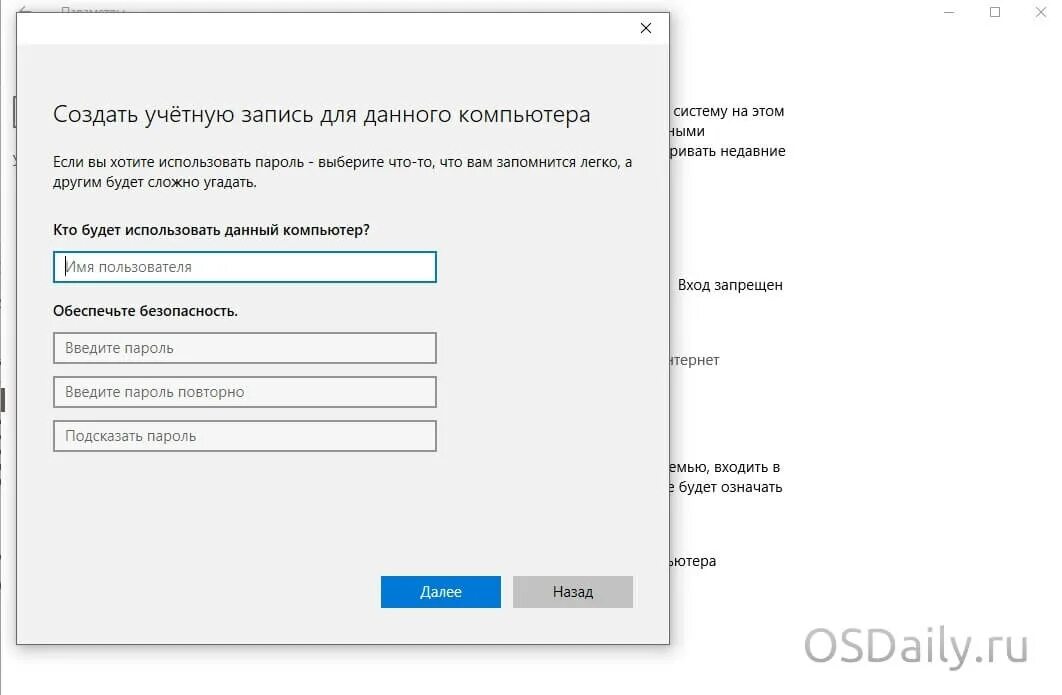Click the 'Кто будет использовать данный компьютер?' label
Viewport: 1062px width, 695px height.
[x=211, y=230]
